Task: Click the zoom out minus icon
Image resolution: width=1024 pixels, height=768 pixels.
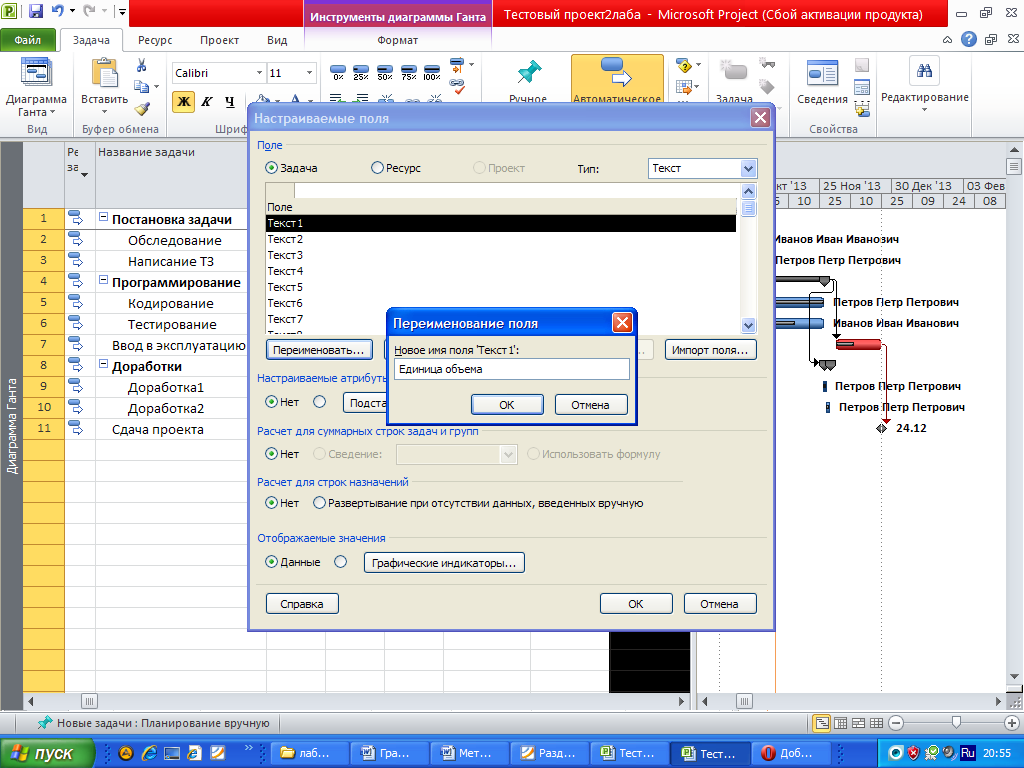Action: click(896, 723)
